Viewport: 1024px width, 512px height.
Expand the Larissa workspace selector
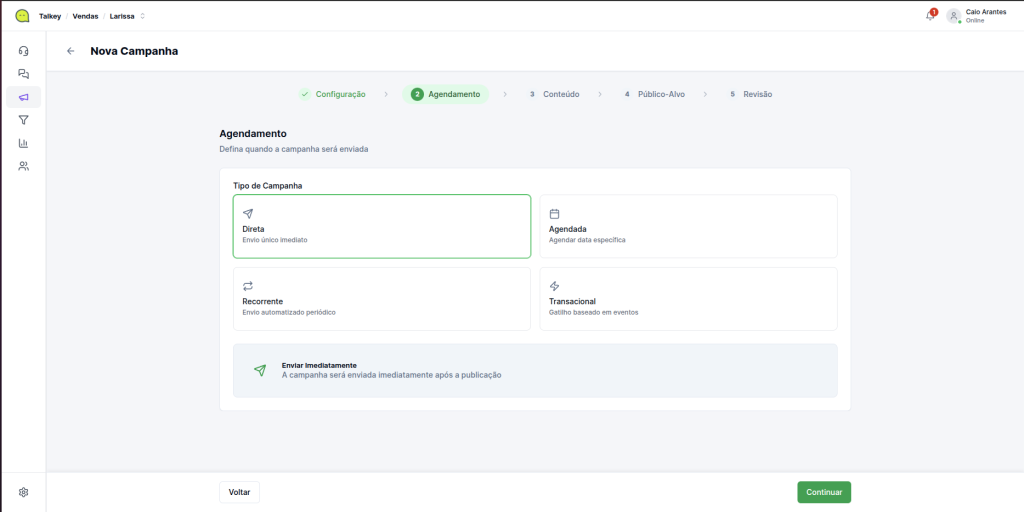click(127, 16)
